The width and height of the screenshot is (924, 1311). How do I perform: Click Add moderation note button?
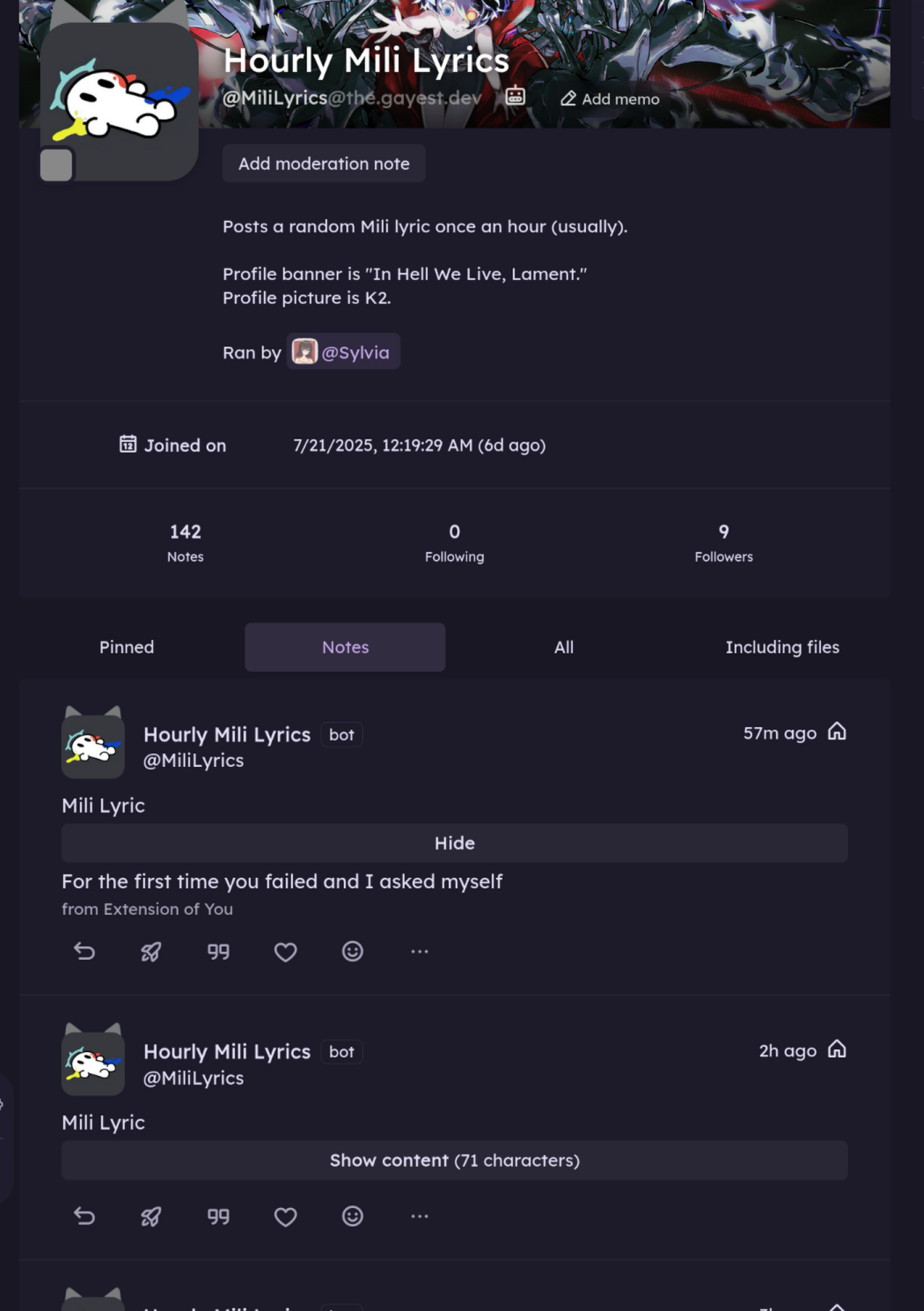(x=324, y=164)
